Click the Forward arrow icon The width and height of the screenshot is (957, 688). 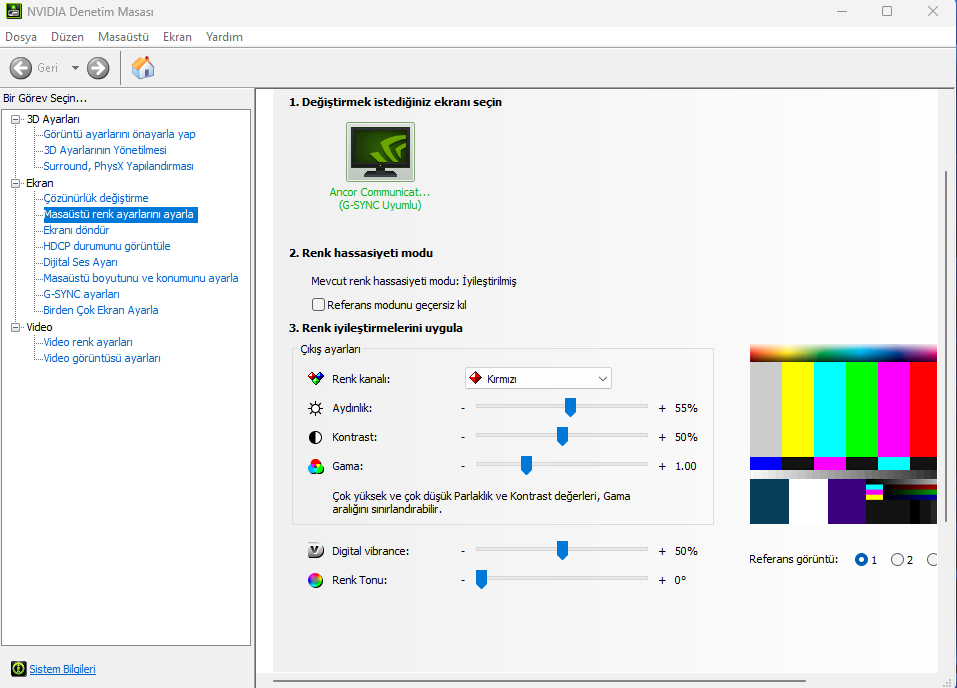click(98, 68)
